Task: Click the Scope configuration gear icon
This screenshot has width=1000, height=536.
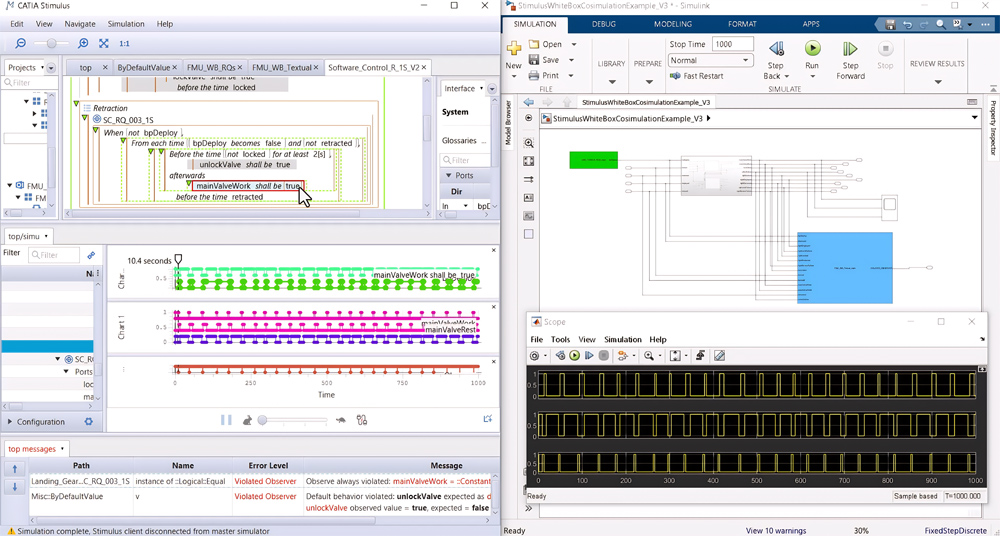Action: [x=535, y=355]
